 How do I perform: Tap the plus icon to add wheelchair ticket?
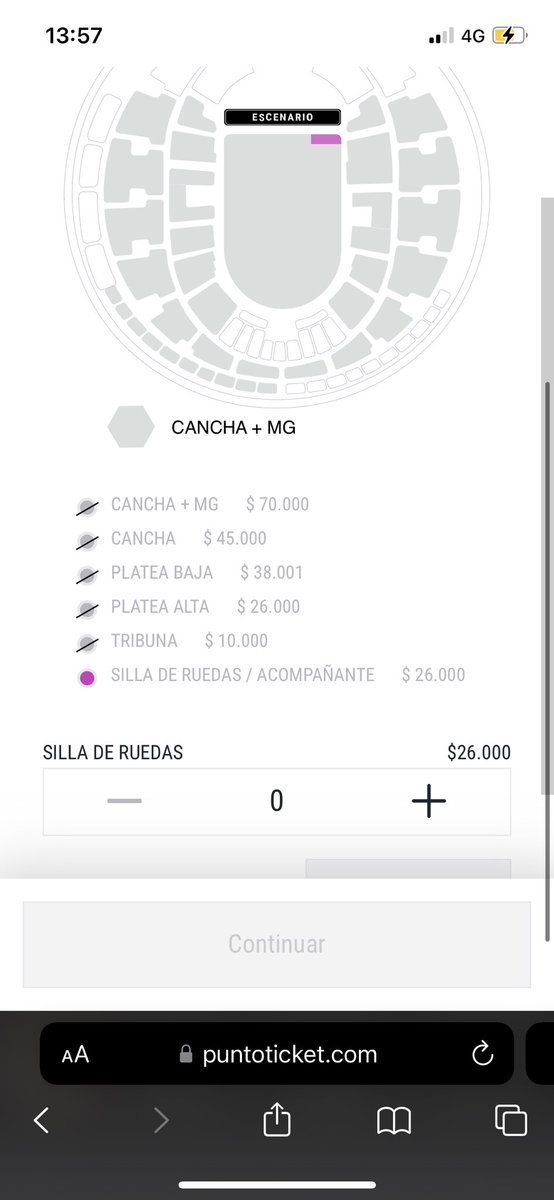pos(428,801)
